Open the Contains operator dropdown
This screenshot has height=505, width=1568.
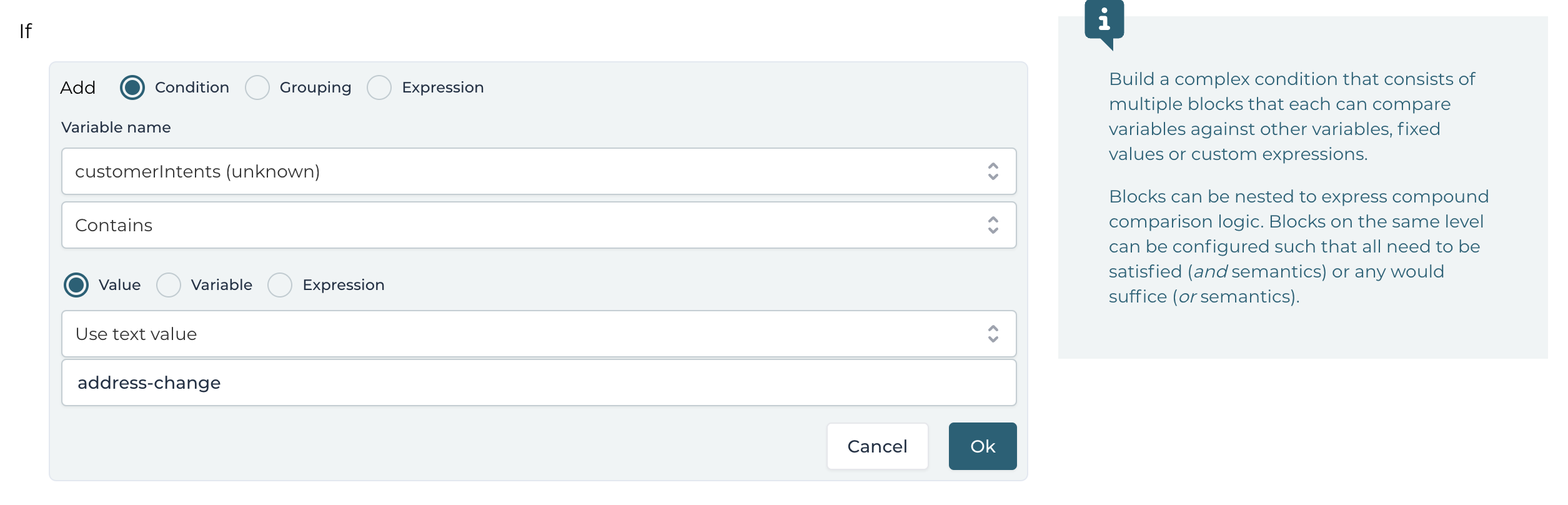point(437,225)
